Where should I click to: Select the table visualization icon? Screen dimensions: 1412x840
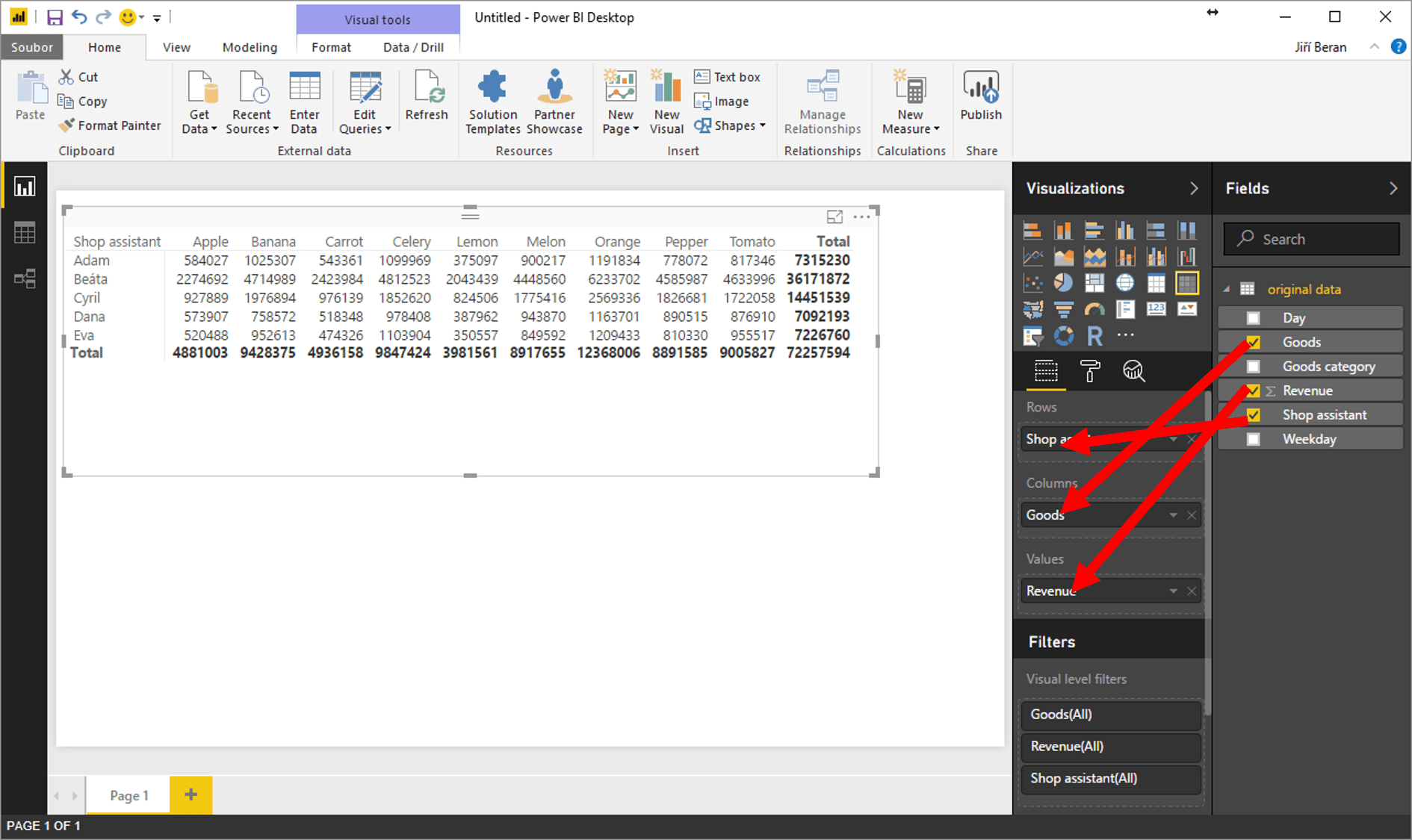point(1156,284)
